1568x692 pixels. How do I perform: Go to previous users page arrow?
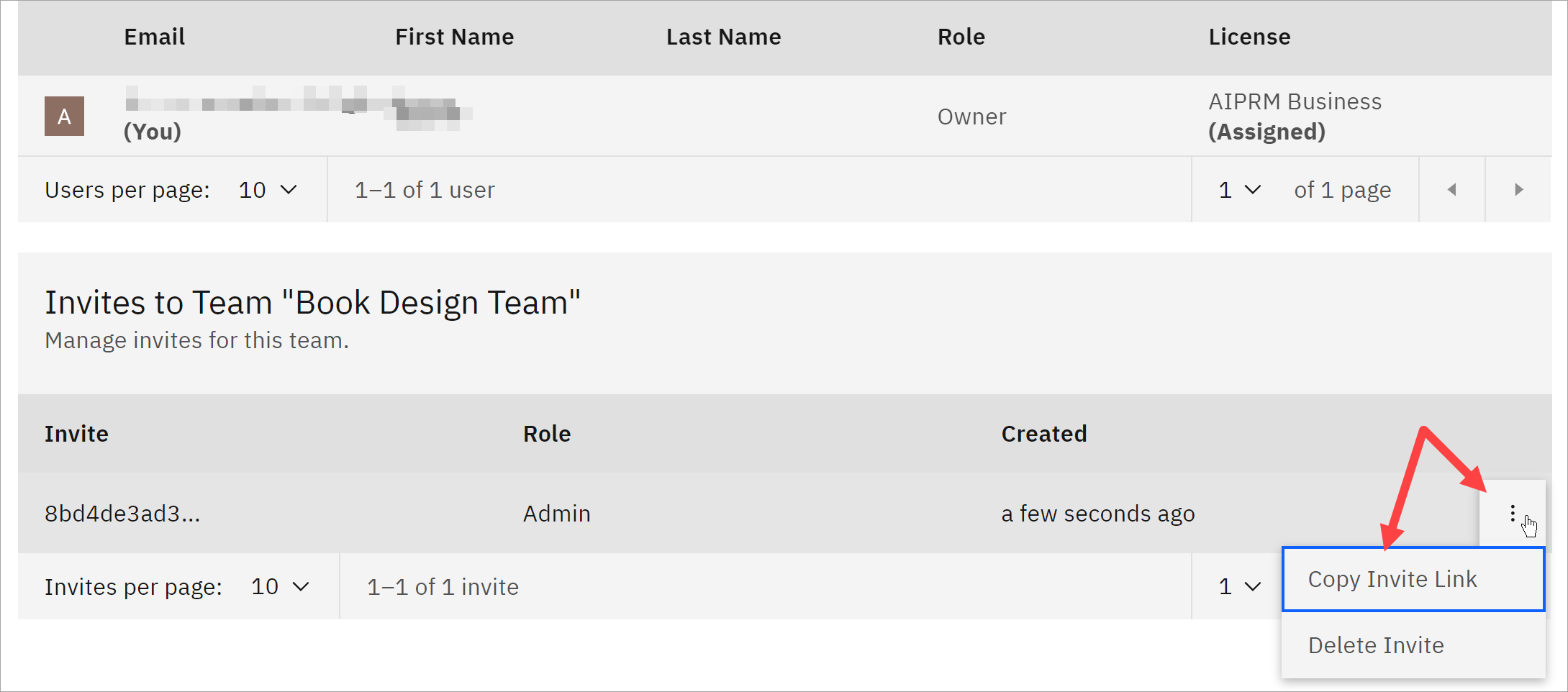pos(1451,190)
